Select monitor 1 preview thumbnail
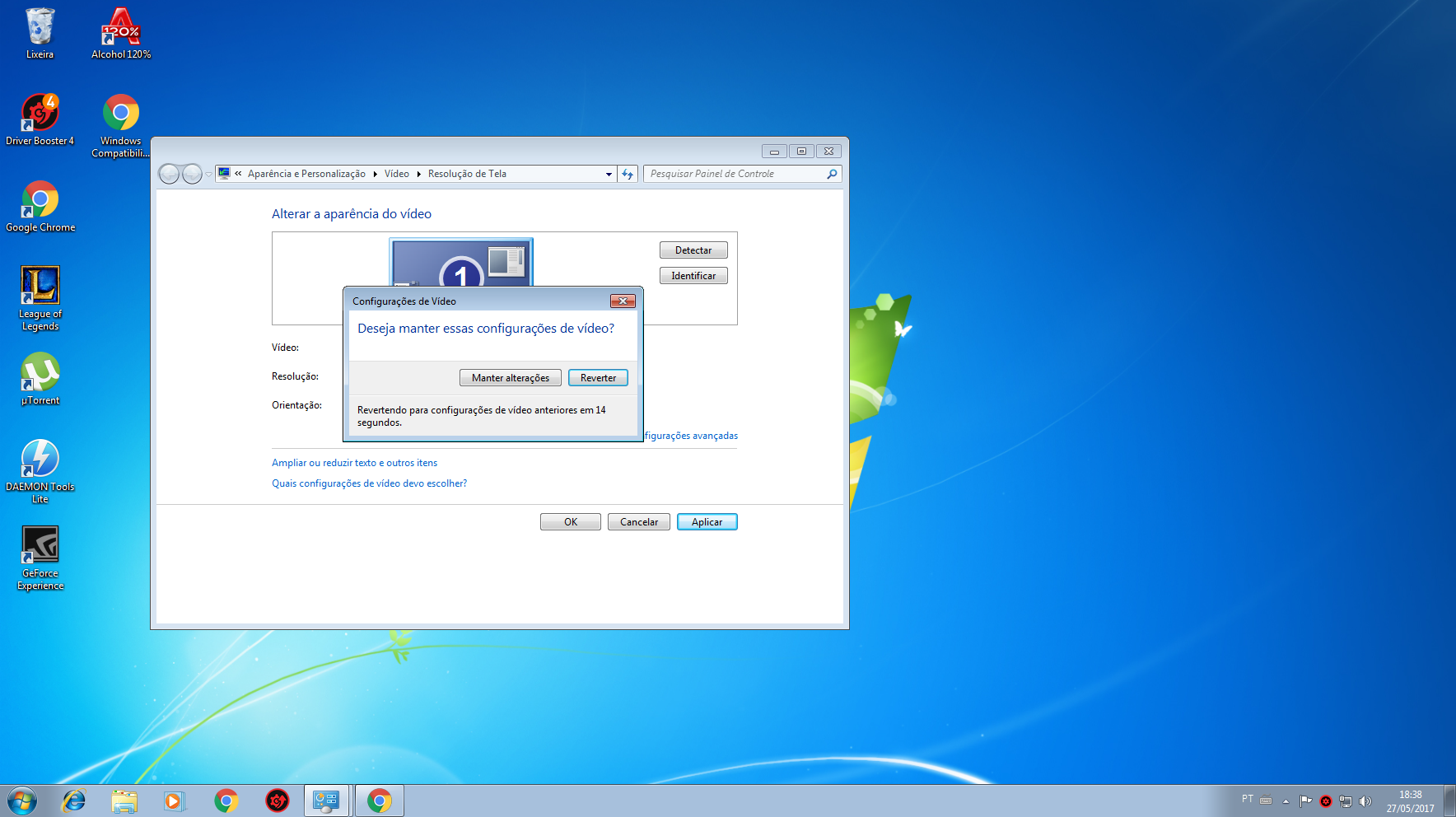This screenshot has width=1456, height=817. click(x=461, y=262)
